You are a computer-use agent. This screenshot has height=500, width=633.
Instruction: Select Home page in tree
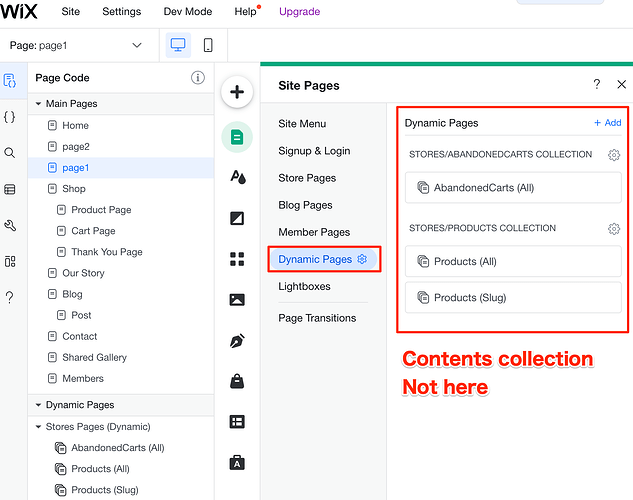(121, 126)
